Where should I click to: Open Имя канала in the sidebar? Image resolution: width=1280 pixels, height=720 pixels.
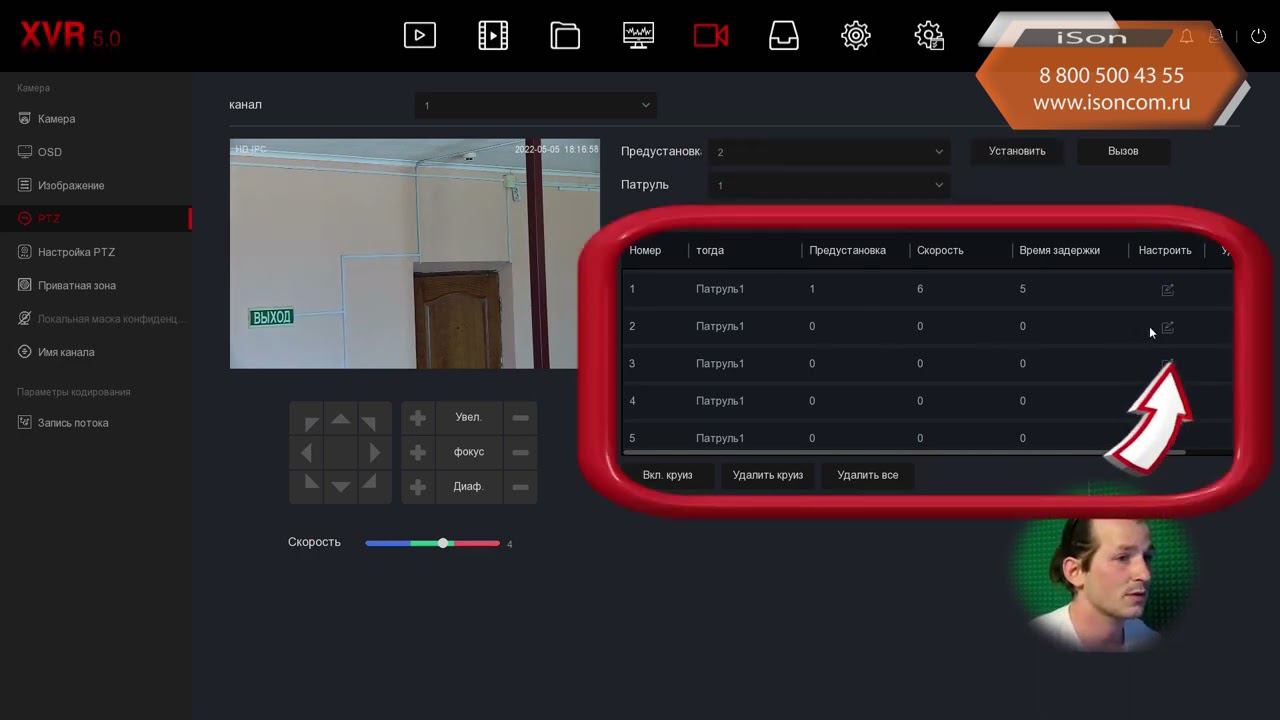point(66,352)
